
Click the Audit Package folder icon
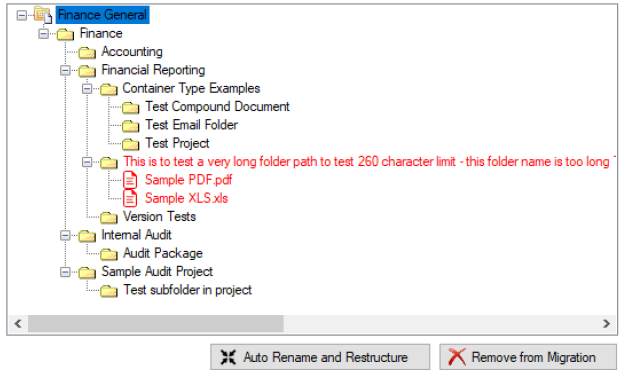click(x=109, y=254)
